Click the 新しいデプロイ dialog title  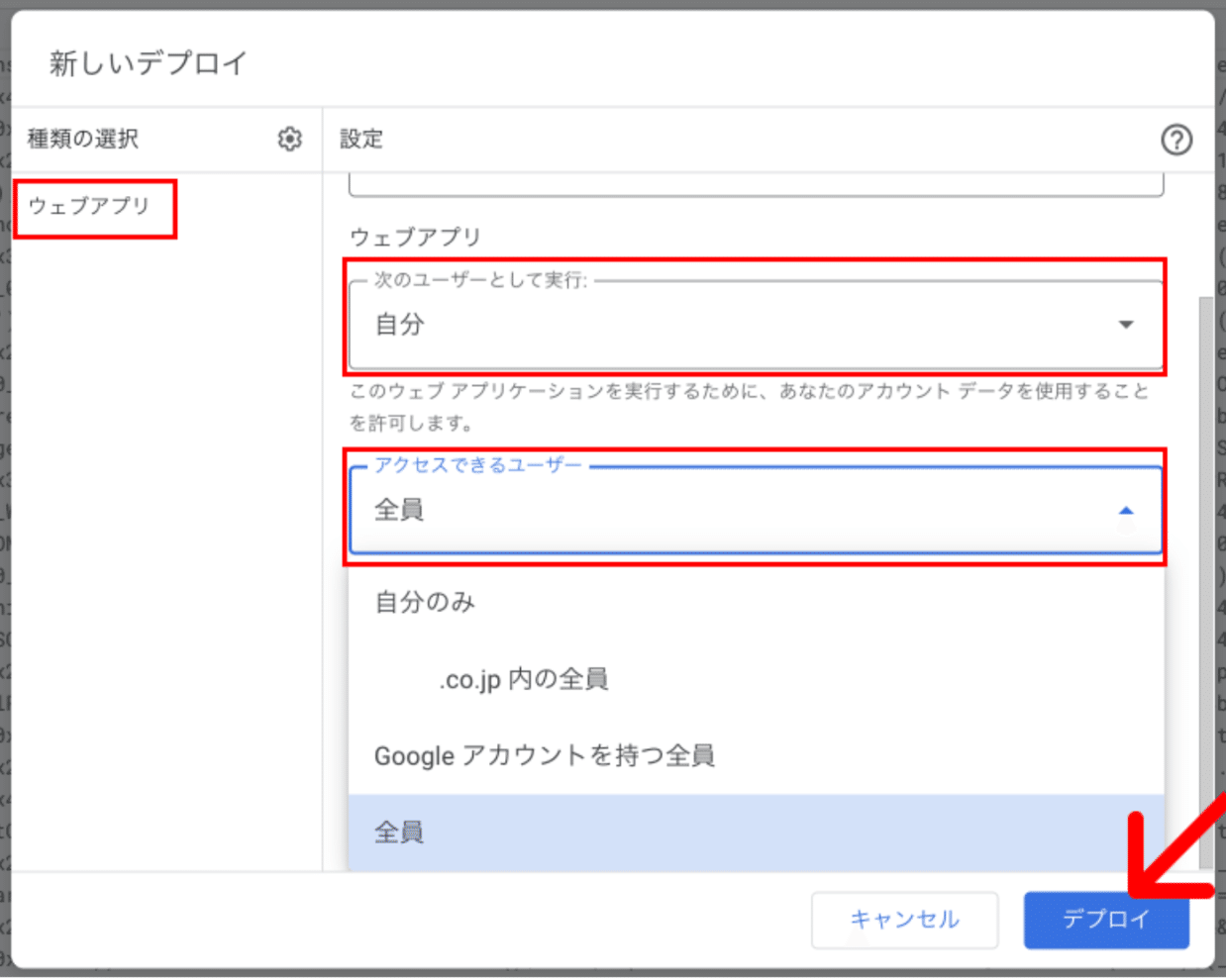point(149,63)
